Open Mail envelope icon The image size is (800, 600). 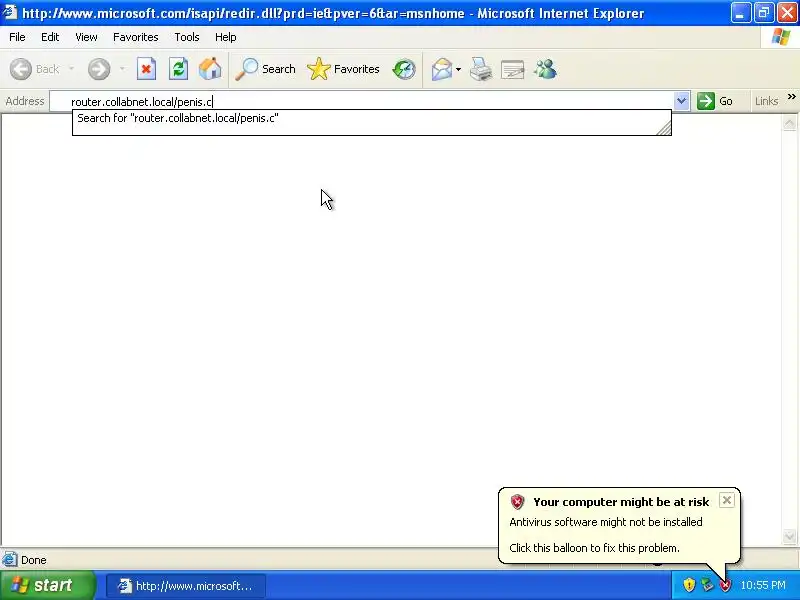point(441,69)
